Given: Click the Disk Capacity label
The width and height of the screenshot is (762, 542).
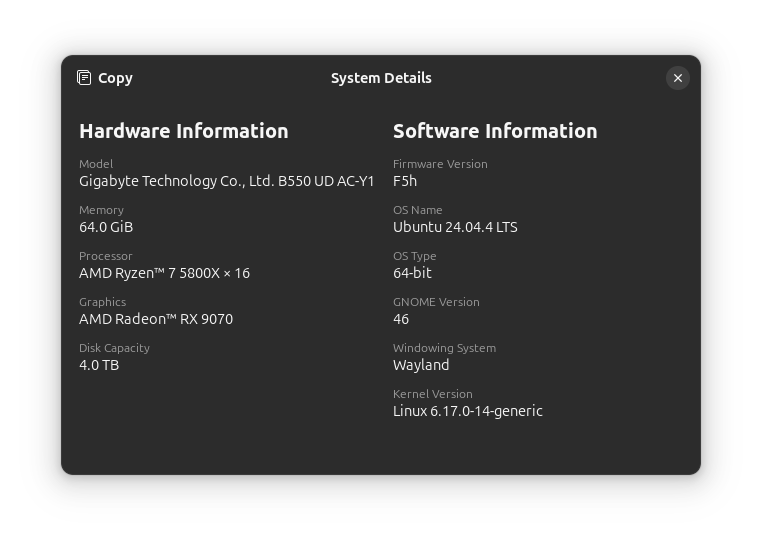Looking at the screenshot, I should [x=114, y=348].
